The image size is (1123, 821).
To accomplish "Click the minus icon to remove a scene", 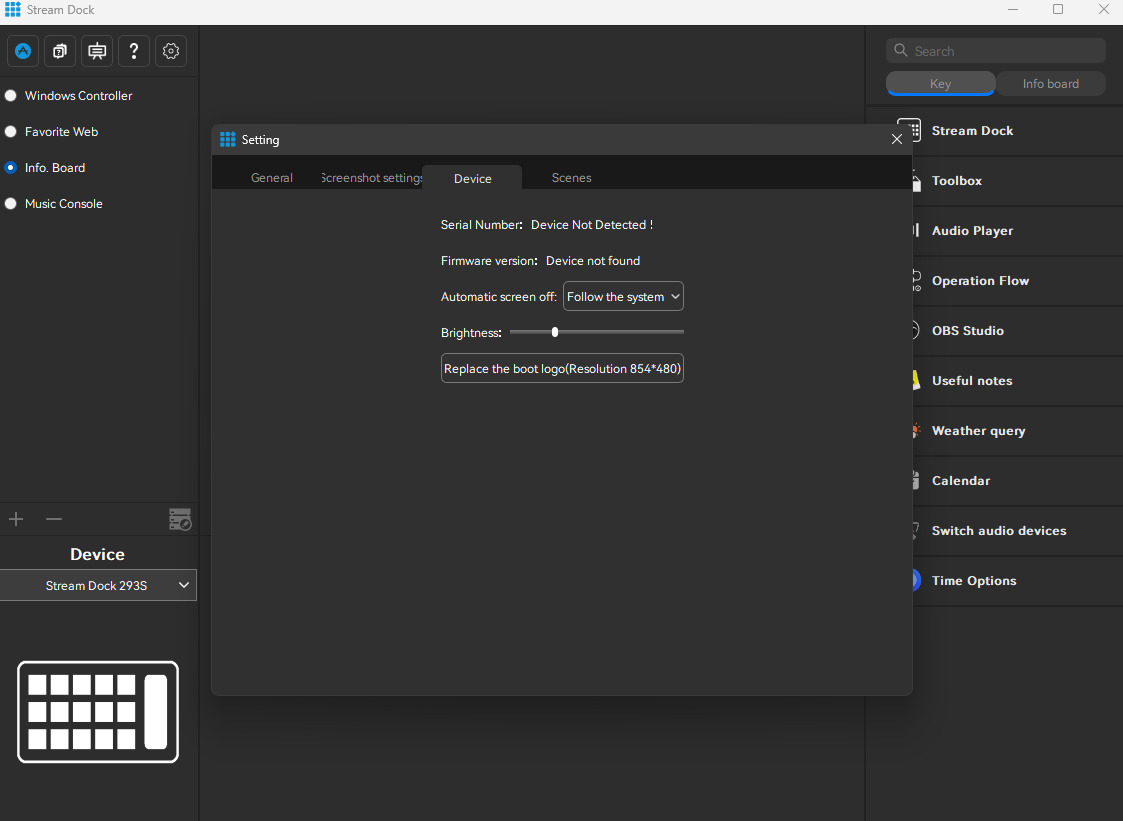I will [x=54, y=519].
